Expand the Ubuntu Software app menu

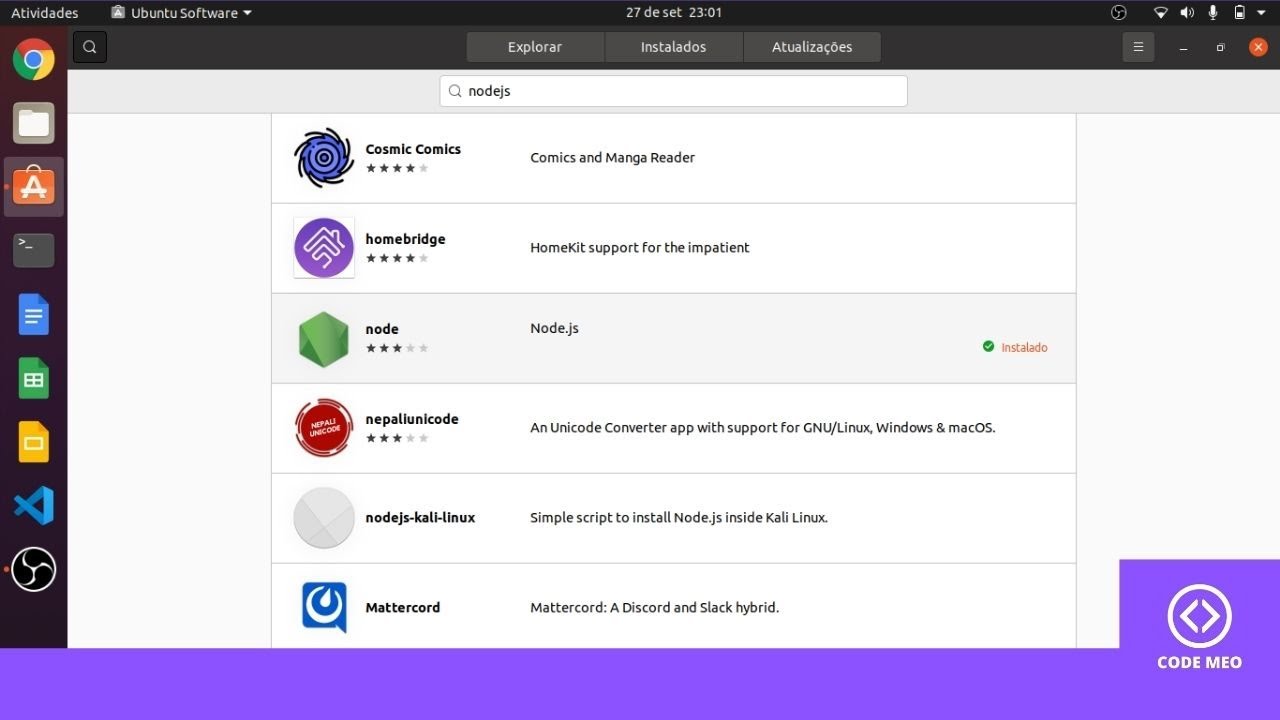(x=181, y=13)
